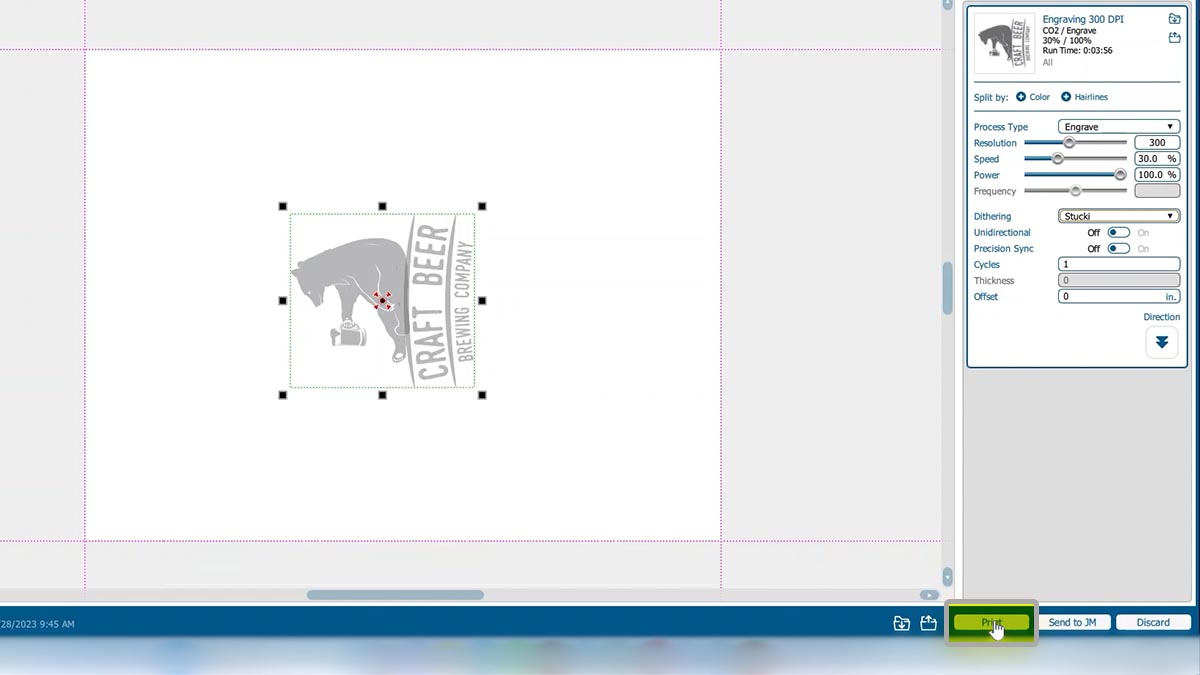Click the save job to library icon
The height and width of the screenshot is (675, 1200).
pos(1174,18)
